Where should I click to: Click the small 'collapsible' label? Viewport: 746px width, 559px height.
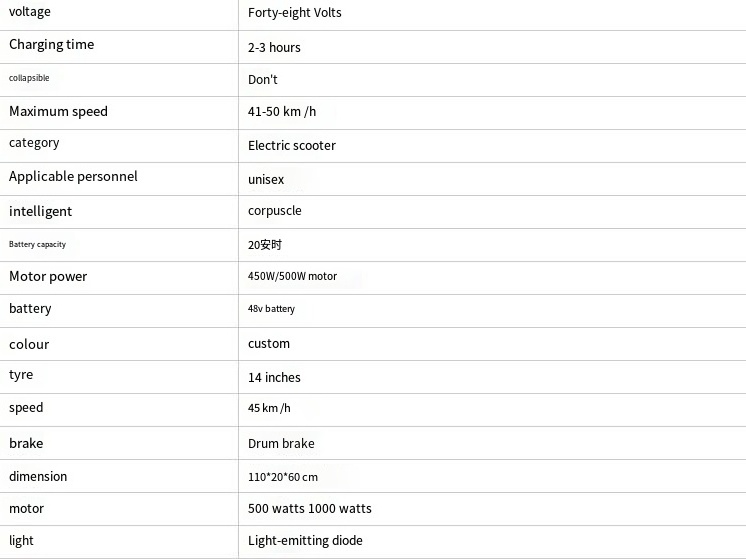tap(29, 78)
